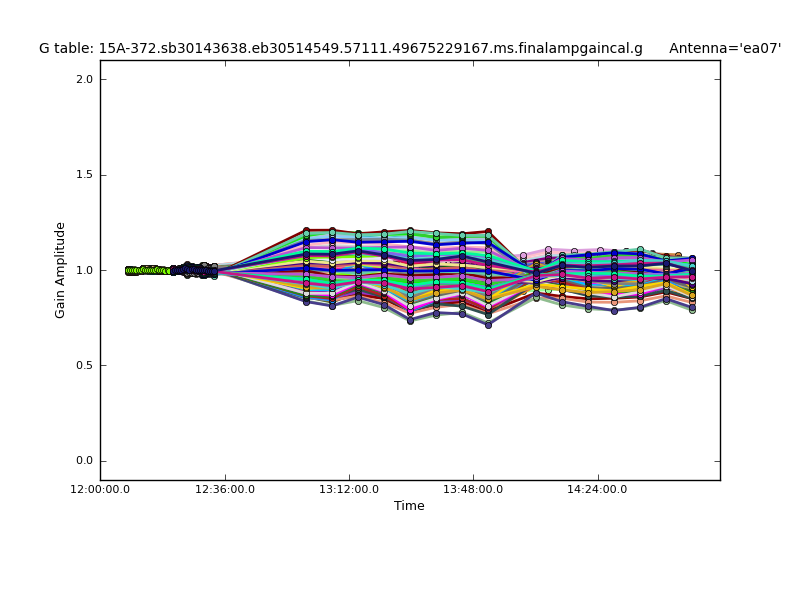
Task: Select the lowest blue data point above 13:48
Action: point(488,324)
